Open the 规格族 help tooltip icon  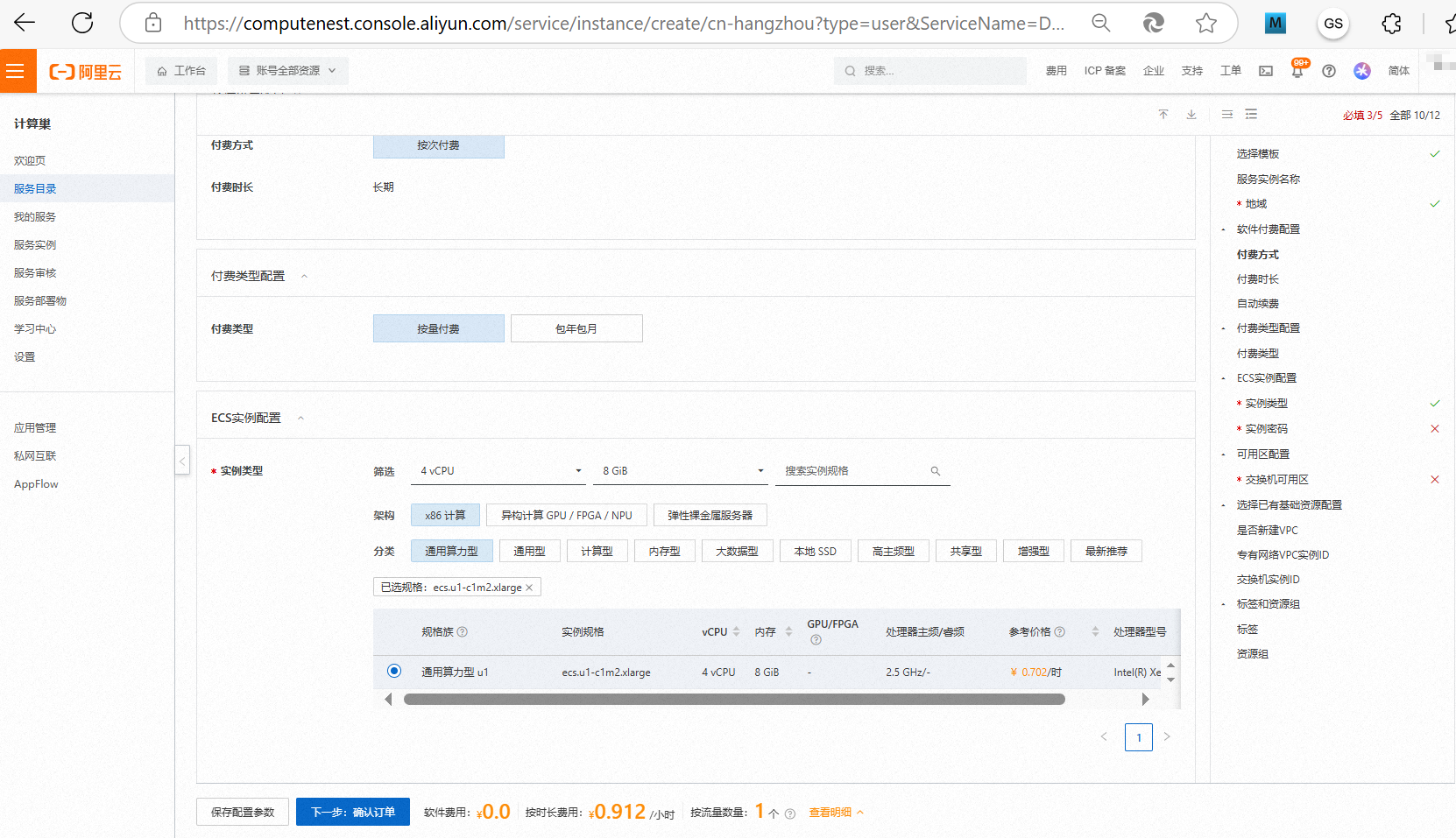pyautogui.click(x=463, y=631)
